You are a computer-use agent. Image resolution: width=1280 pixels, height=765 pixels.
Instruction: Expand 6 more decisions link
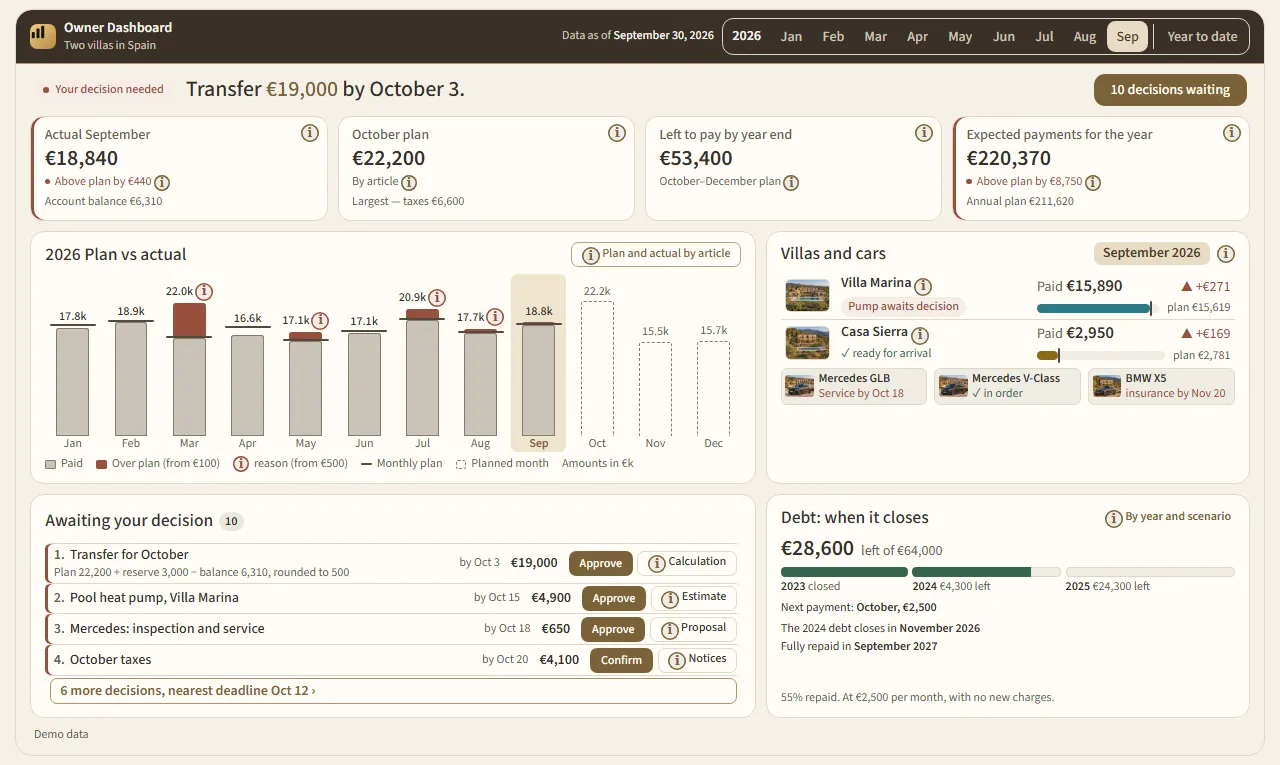tap(393, 691)
